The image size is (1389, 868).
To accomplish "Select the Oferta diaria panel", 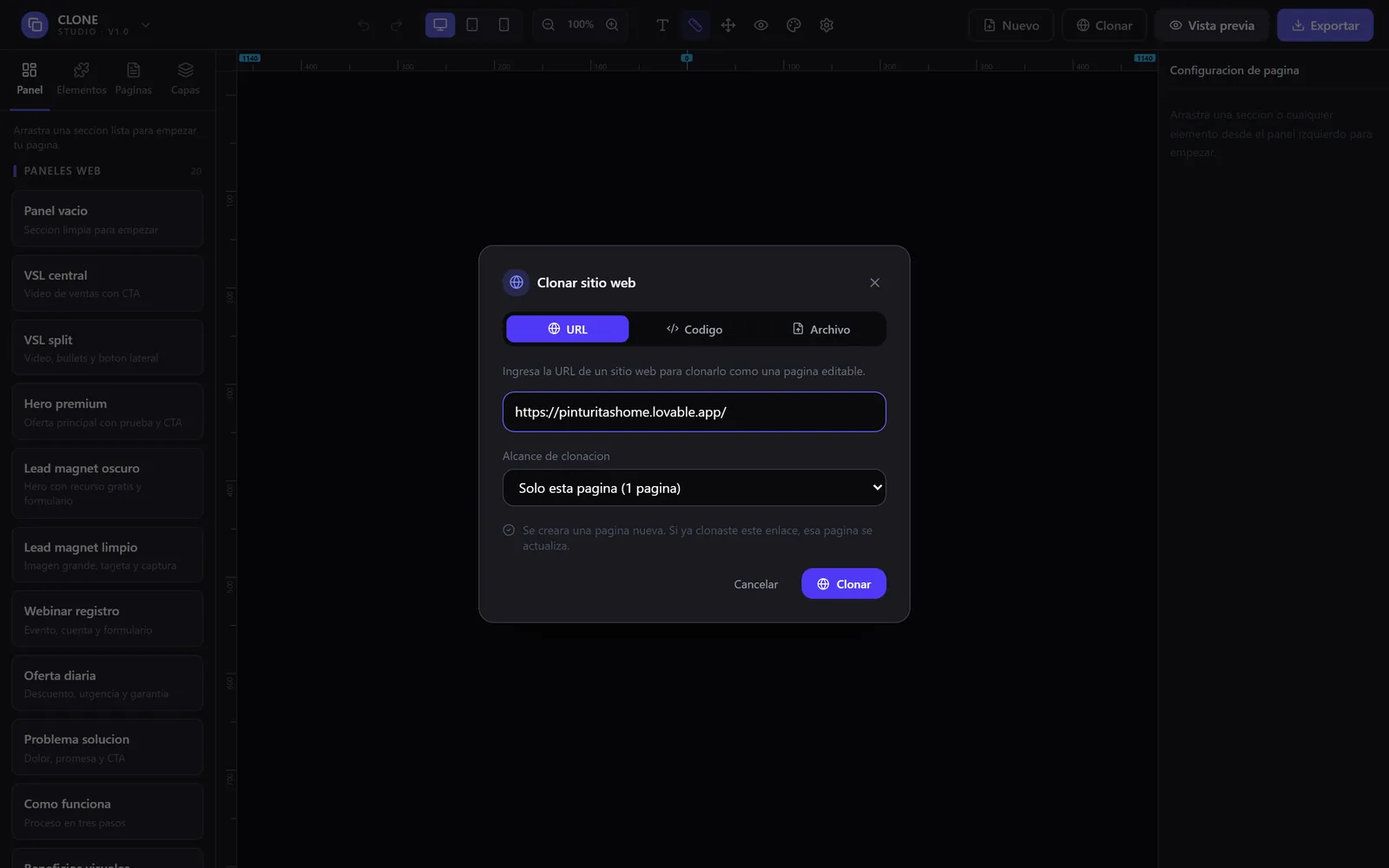I will click(108, 683).
